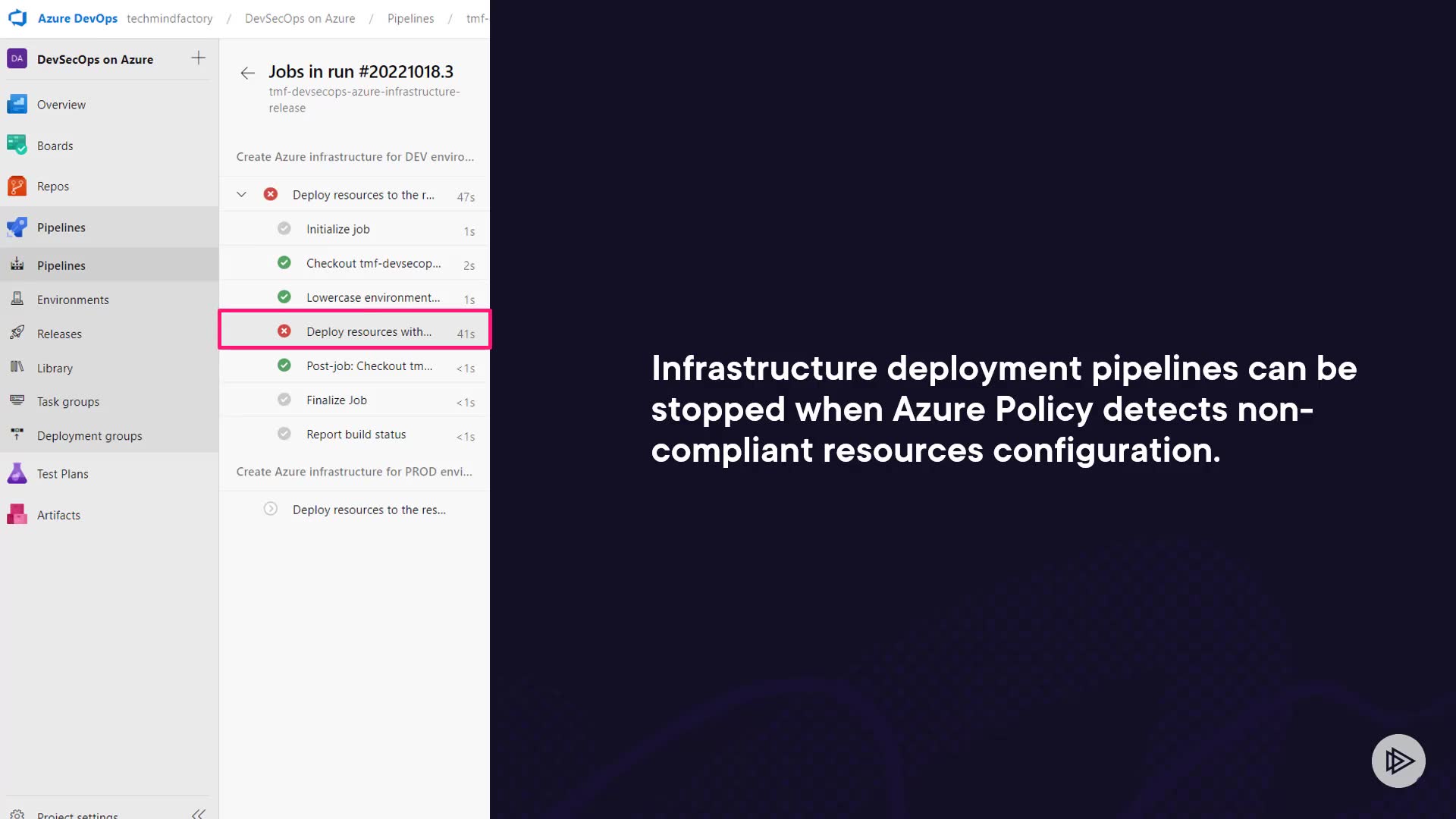Image resolution: width=1456 pixels, height=819 pixels.
Task: Click the Pipelines breadcrumb link
Action: (x=410, y=18)
